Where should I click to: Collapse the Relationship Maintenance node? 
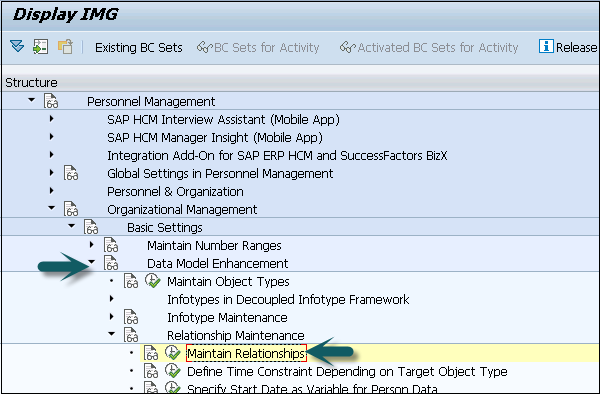[x=111, y=334]
